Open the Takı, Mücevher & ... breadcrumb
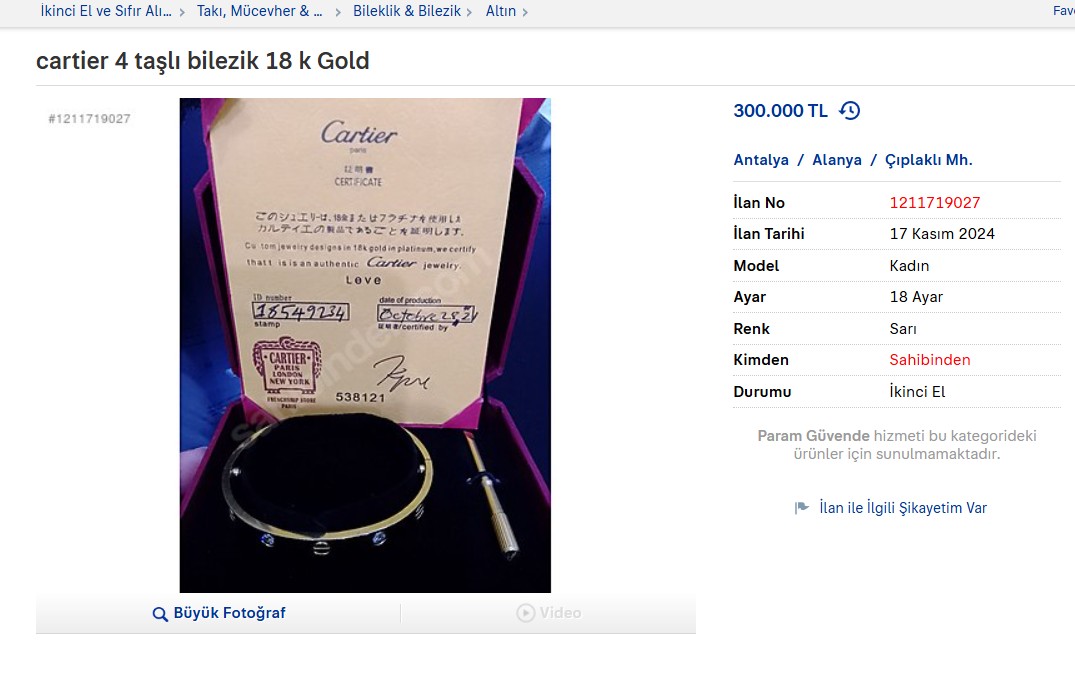The image size is (1075, 692). click(x=260, y=11)
